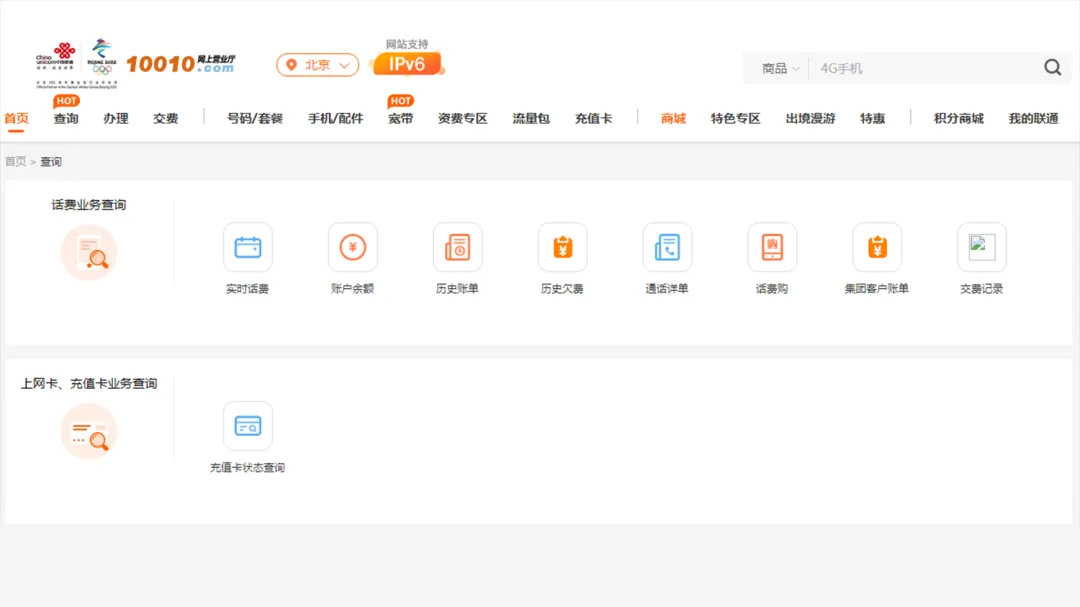Click the 集团客户账单 label link
Screen dimensions: 1080x607
click(x=877, y=289)
